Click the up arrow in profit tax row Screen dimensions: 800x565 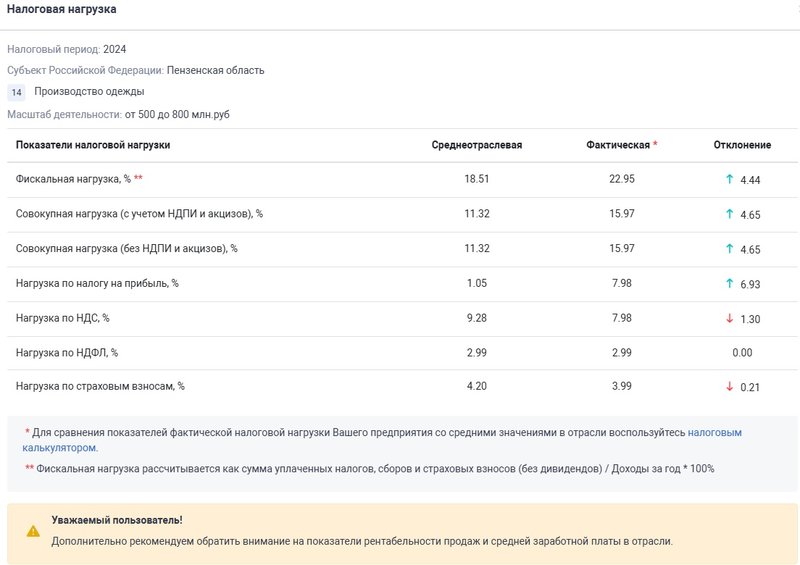[729, 284]
